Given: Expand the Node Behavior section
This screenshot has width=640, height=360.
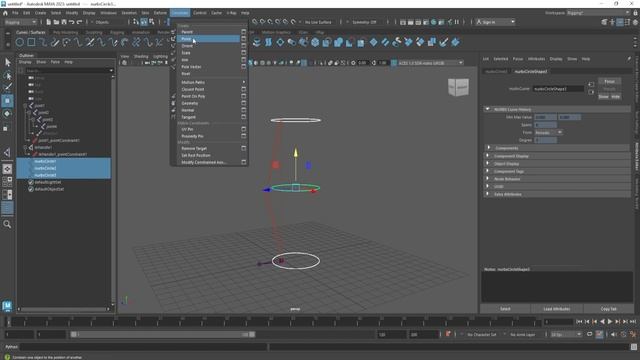Looking at the screenshot, I should tap(487, 179).
